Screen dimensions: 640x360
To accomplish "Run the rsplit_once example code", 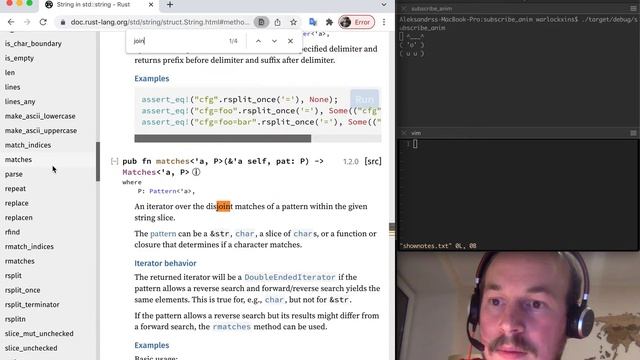I will (364, 99).
